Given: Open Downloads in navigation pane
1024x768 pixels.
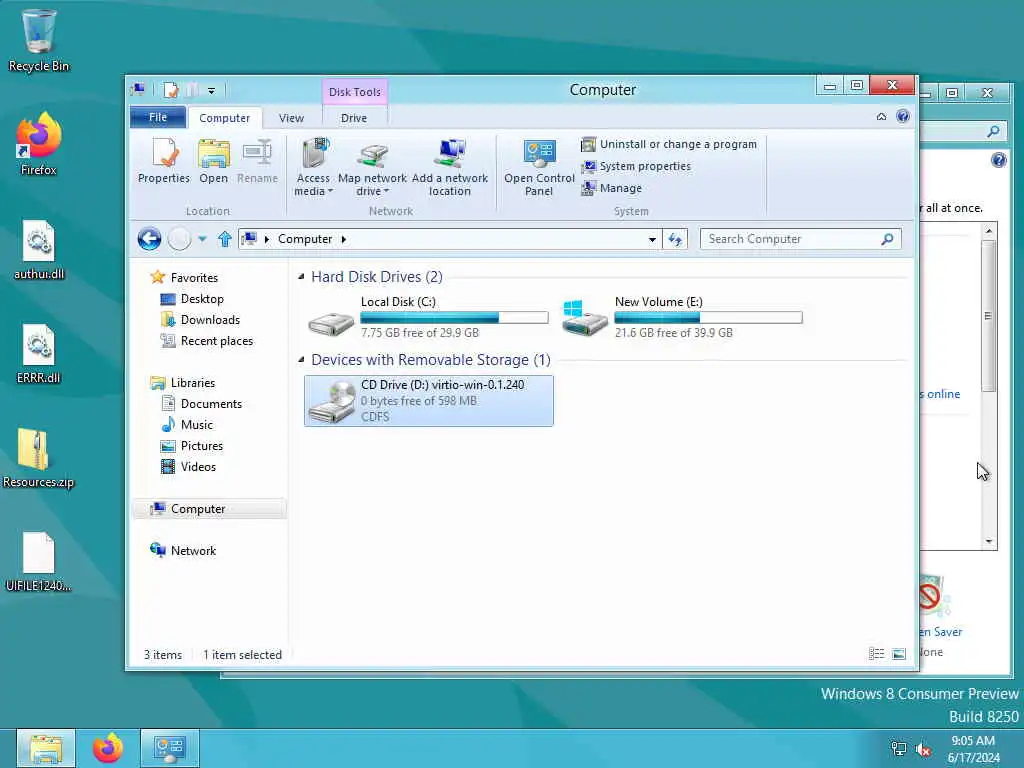Looking at the screenshot, I should (210, 319).
